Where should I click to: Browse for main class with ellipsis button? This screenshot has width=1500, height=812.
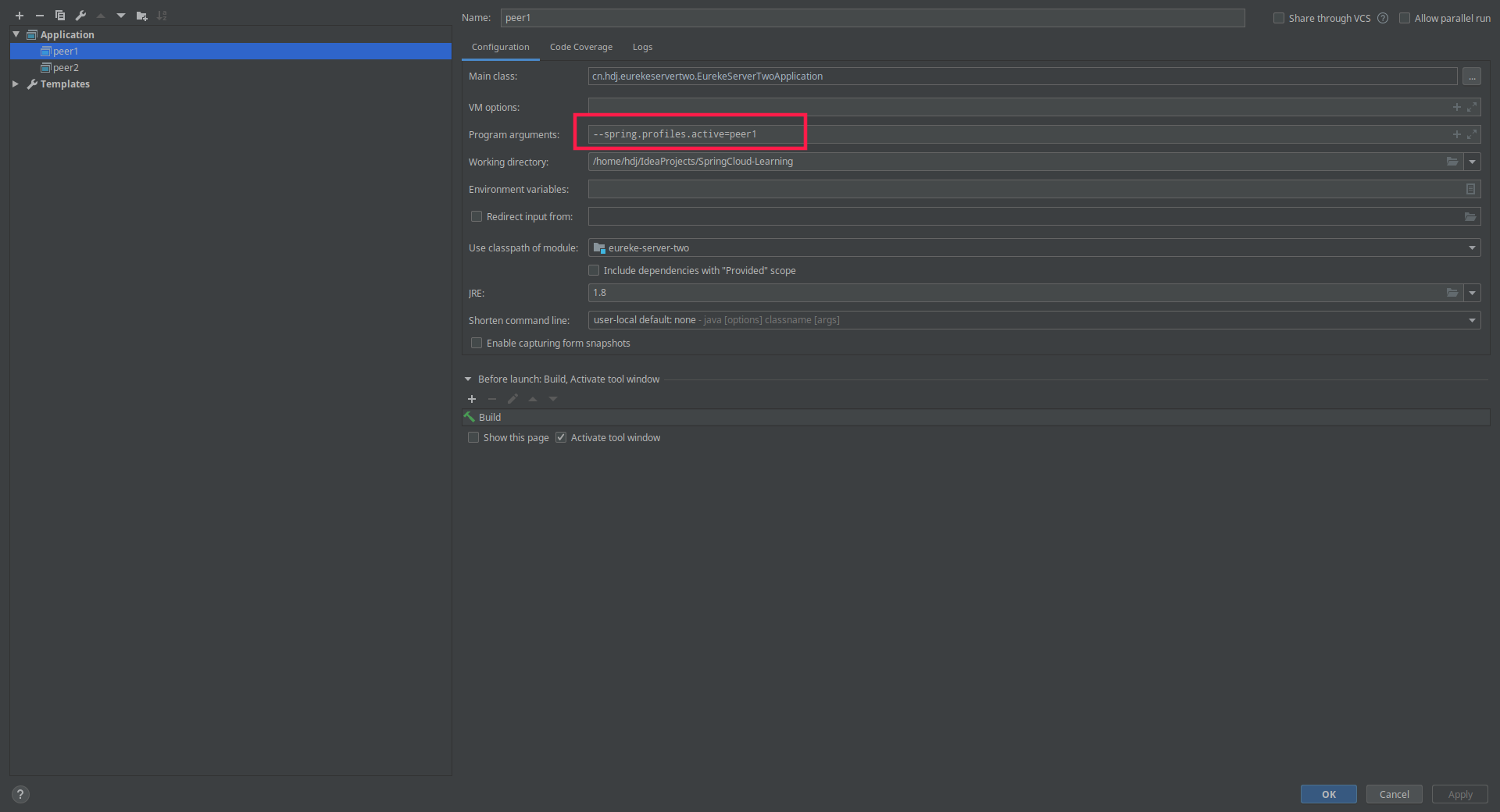[x=1472, y=77]
